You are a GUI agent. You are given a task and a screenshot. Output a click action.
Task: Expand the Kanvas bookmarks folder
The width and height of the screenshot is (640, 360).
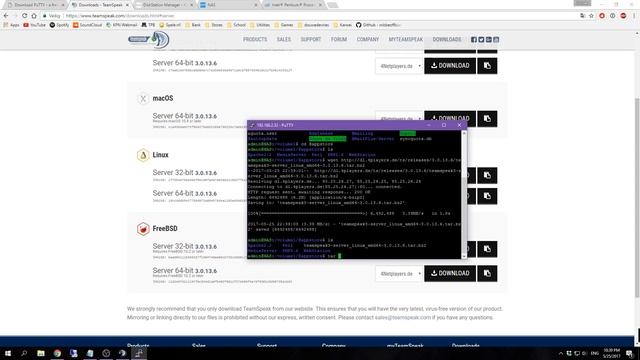click(x=342, y=25)
